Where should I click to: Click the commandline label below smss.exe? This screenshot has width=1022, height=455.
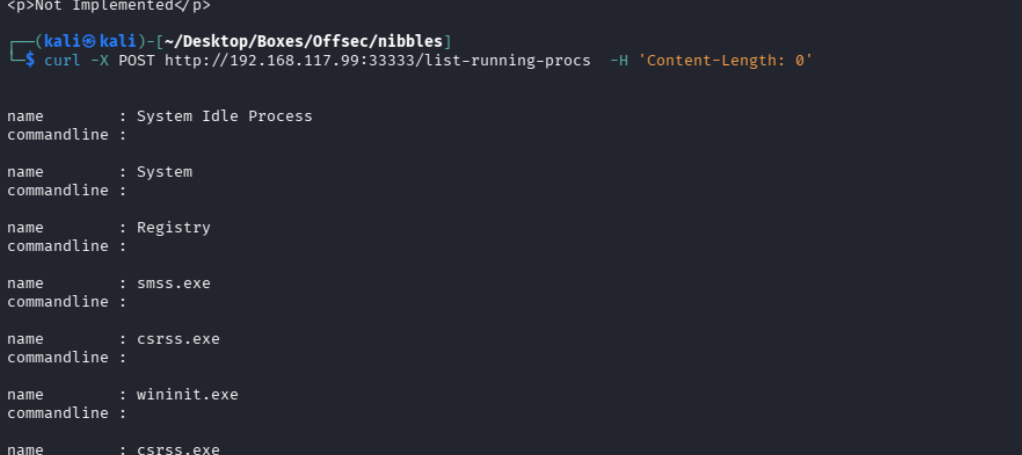tap(57, 302)
